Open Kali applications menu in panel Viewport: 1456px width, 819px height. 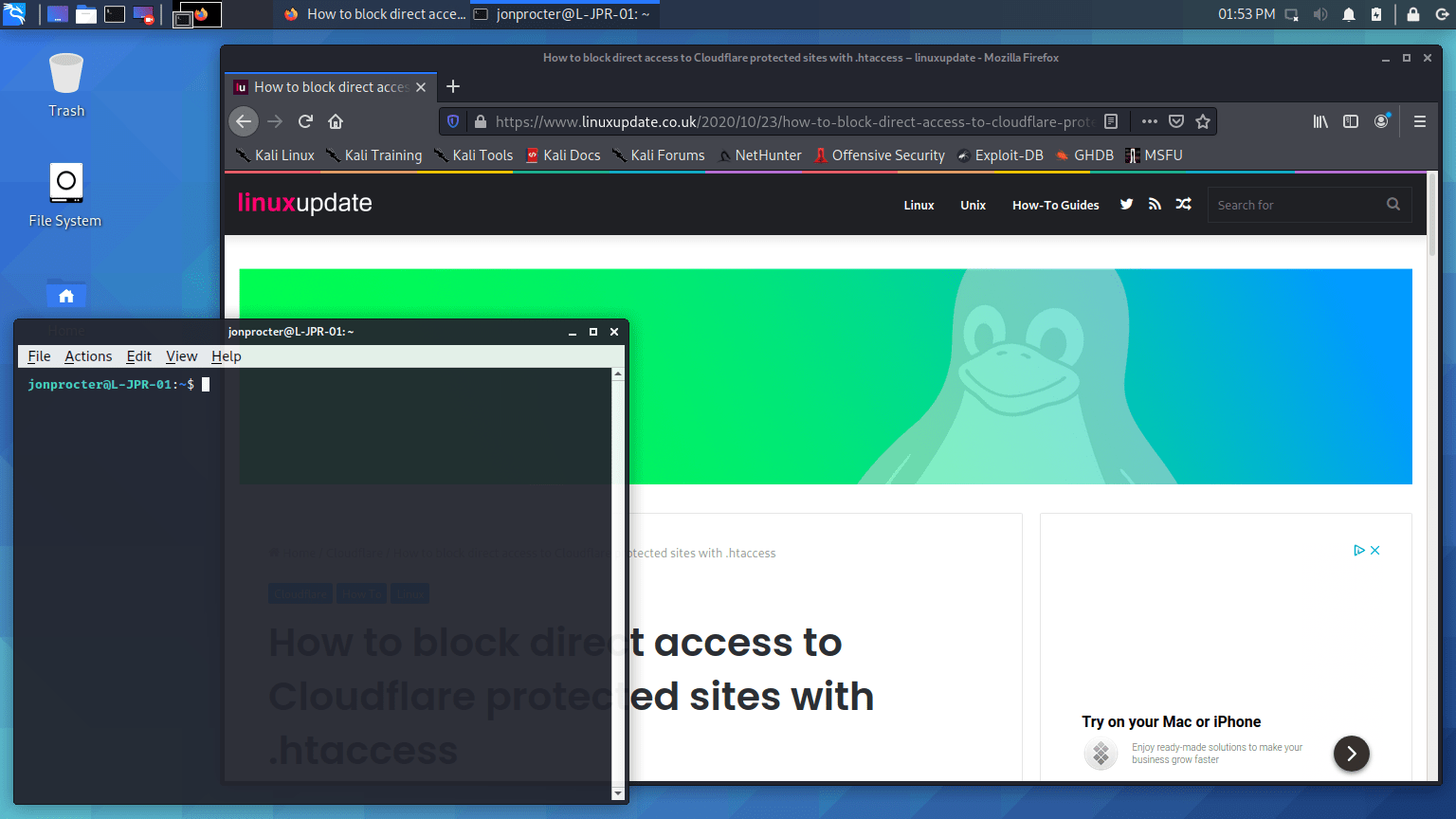(x=15, y=14)
